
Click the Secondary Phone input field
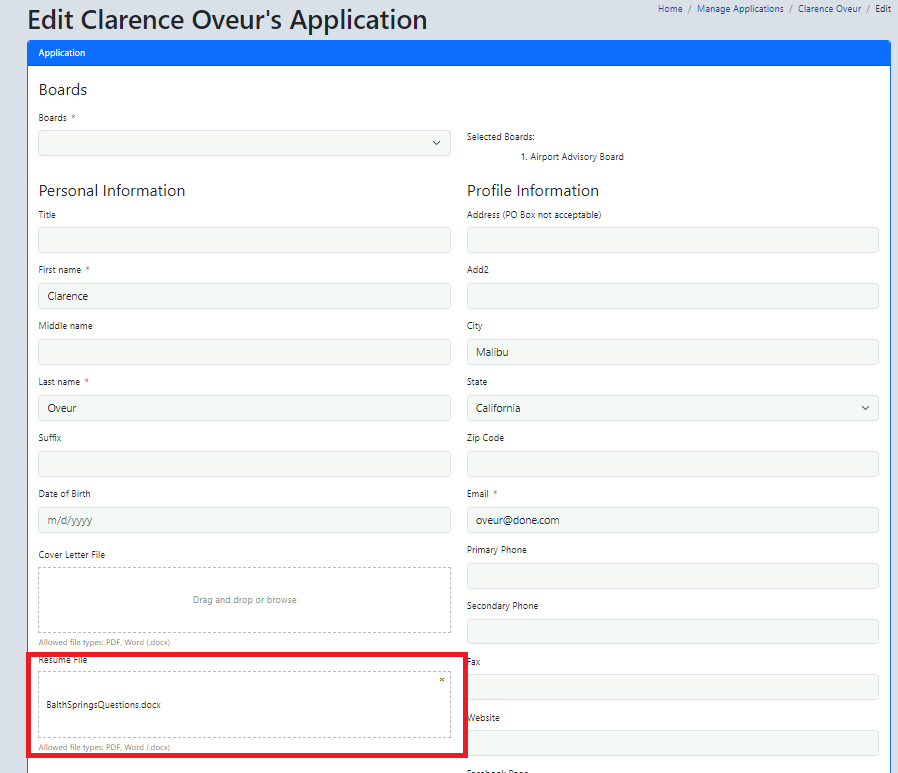pyautogui.click(x=672, y=632)
